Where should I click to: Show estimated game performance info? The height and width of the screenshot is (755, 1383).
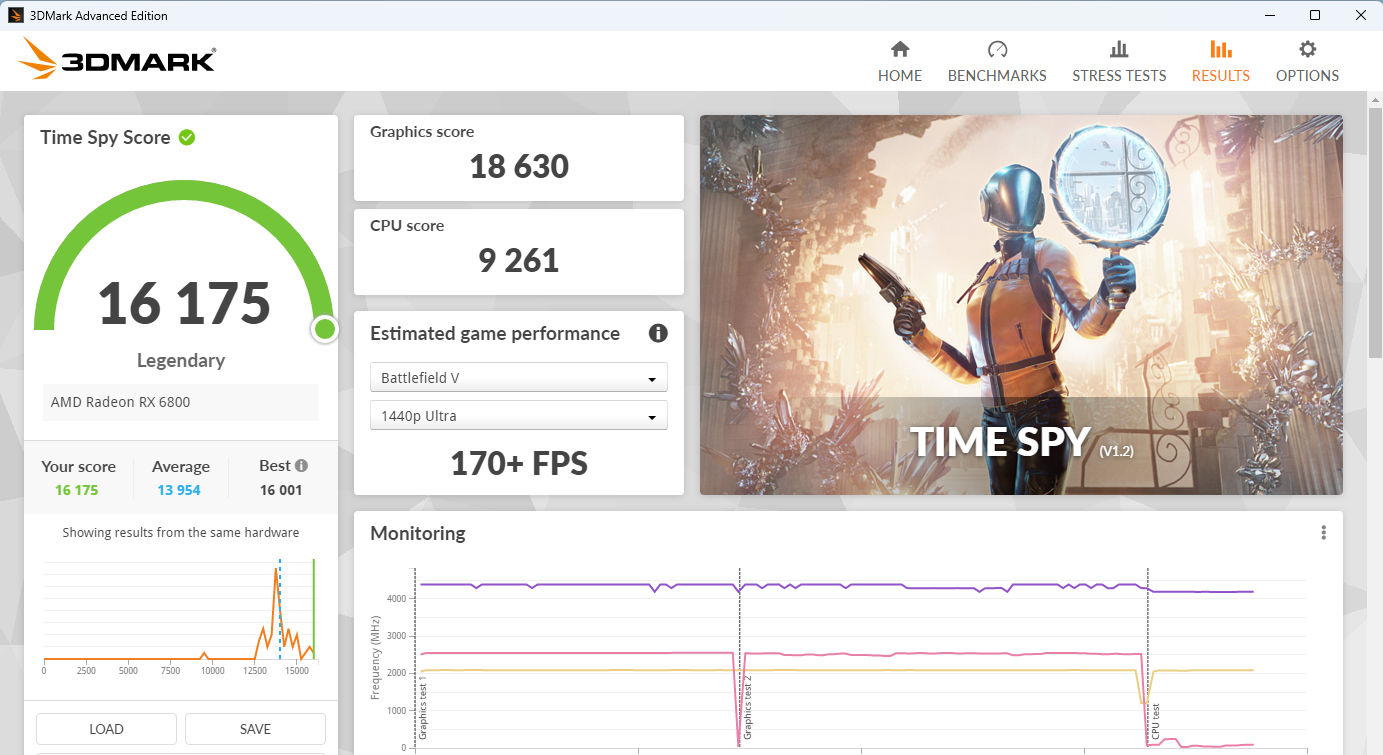click(658, 333)
